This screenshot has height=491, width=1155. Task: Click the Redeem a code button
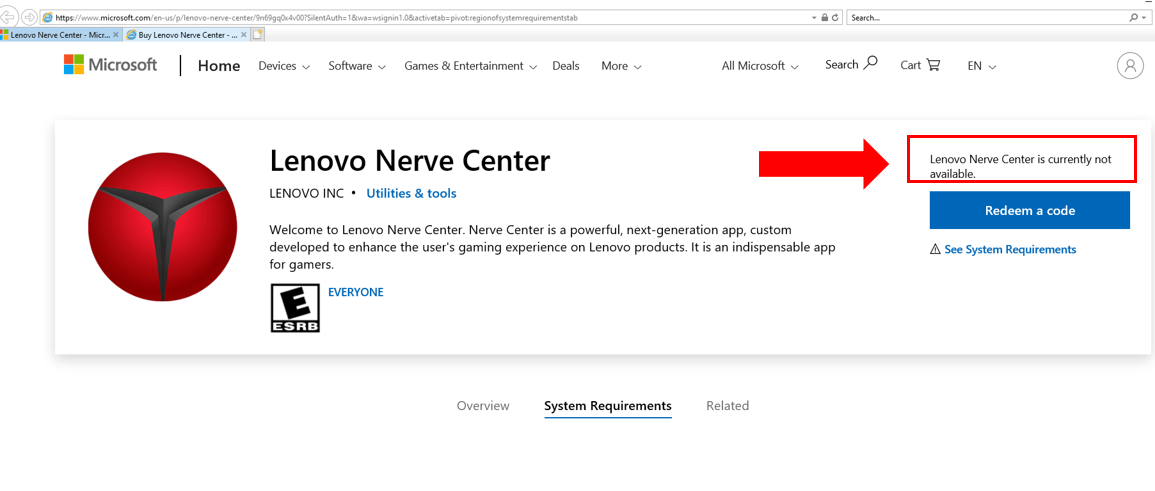click(1030, 211)
